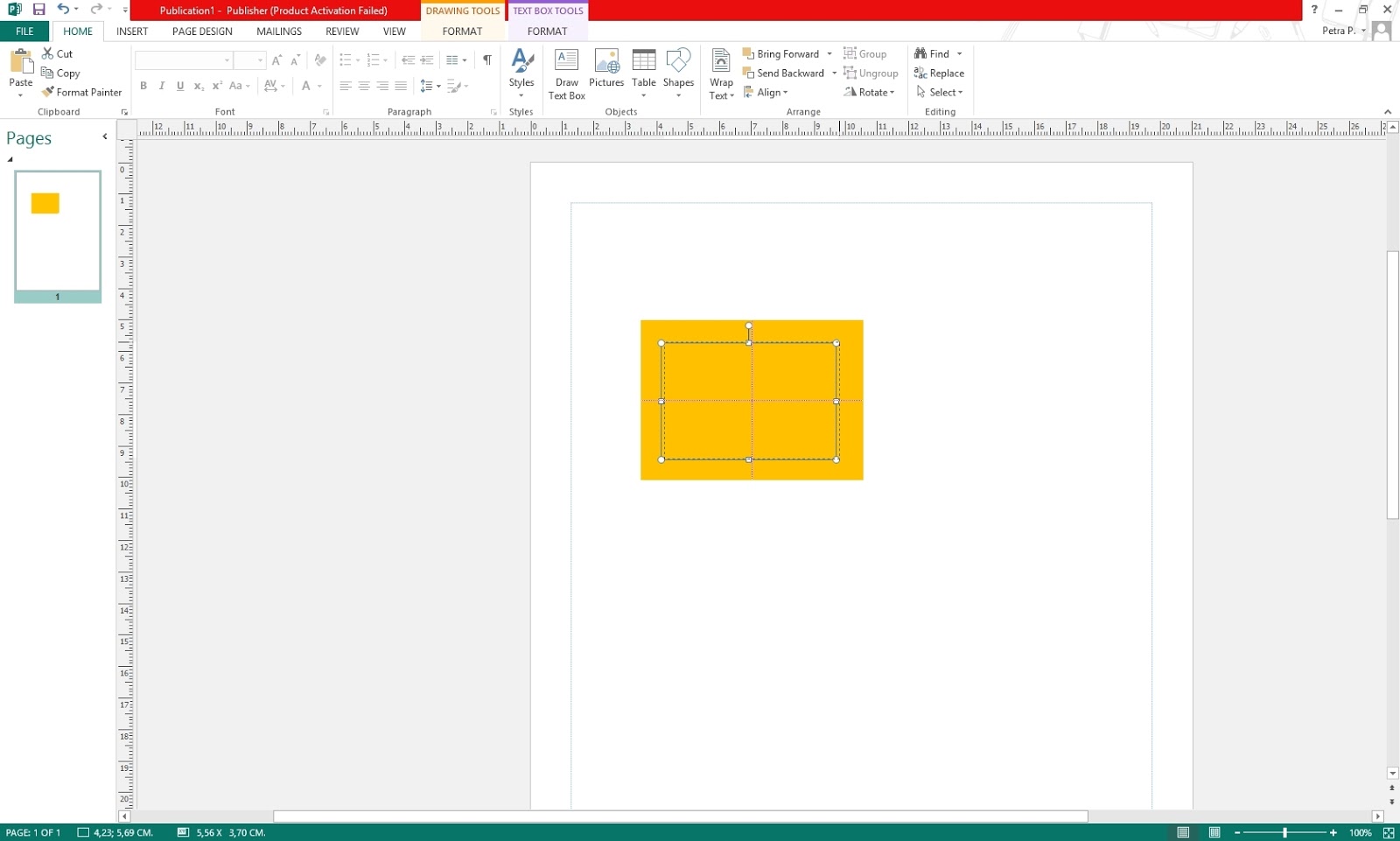Open the font size dropdown
Screen dimensions: 1400x841
260,60
